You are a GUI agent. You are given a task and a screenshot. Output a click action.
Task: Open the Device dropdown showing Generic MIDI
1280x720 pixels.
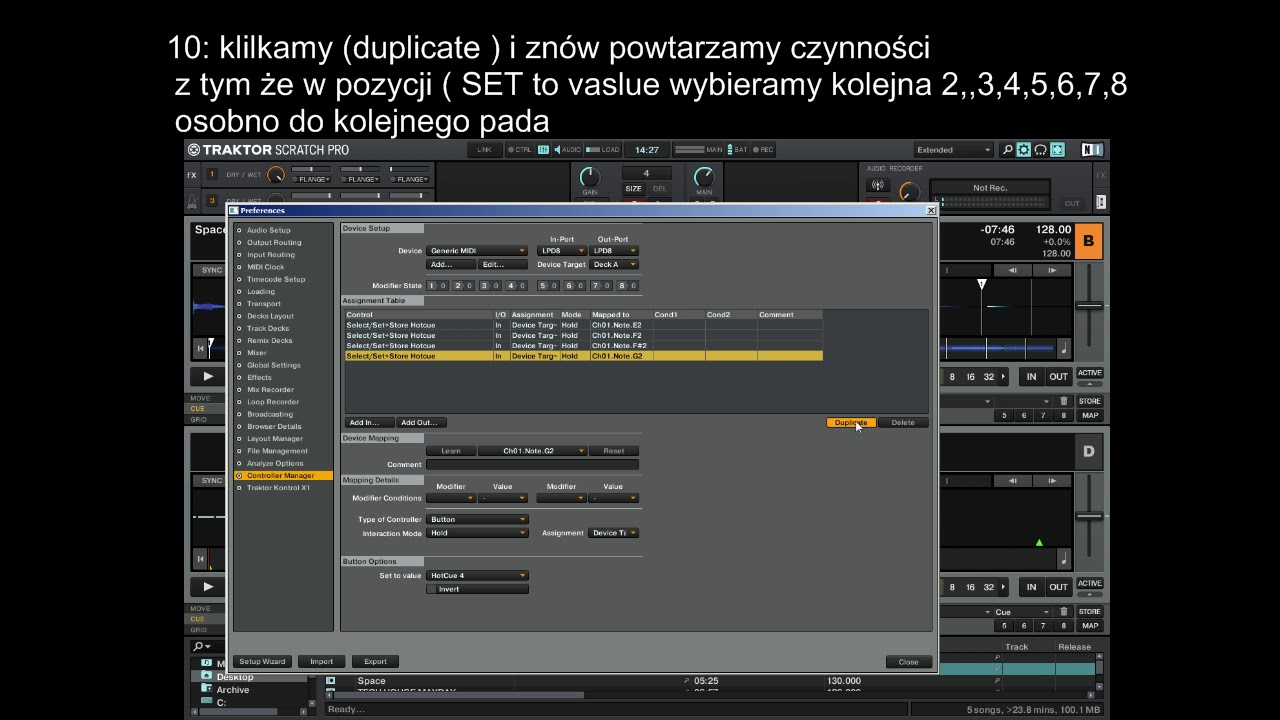(477, 251)
